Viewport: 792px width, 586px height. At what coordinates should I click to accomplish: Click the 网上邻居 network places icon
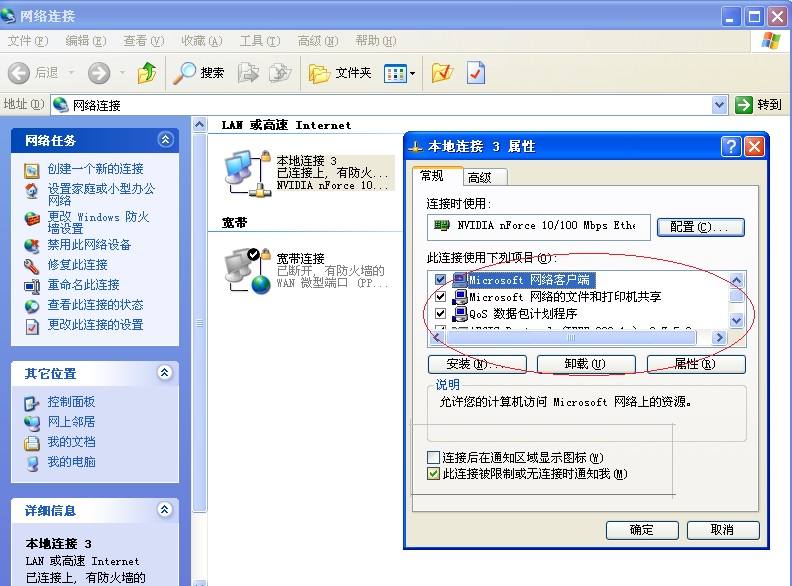coord(32,423)
